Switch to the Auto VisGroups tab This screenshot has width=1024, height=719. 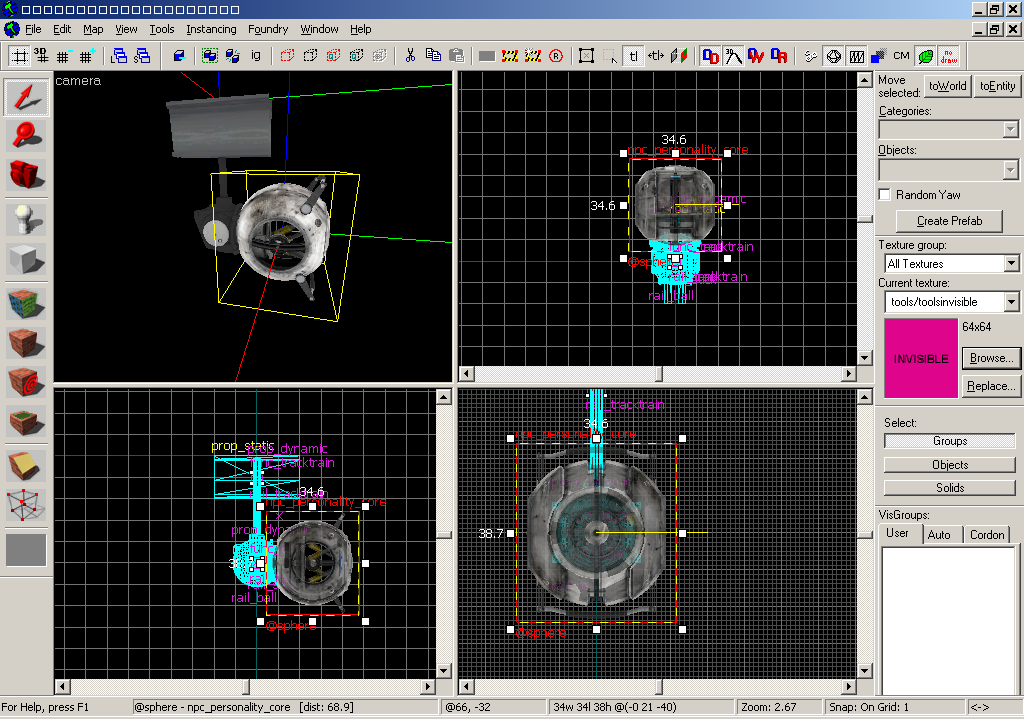coord(939,534)
